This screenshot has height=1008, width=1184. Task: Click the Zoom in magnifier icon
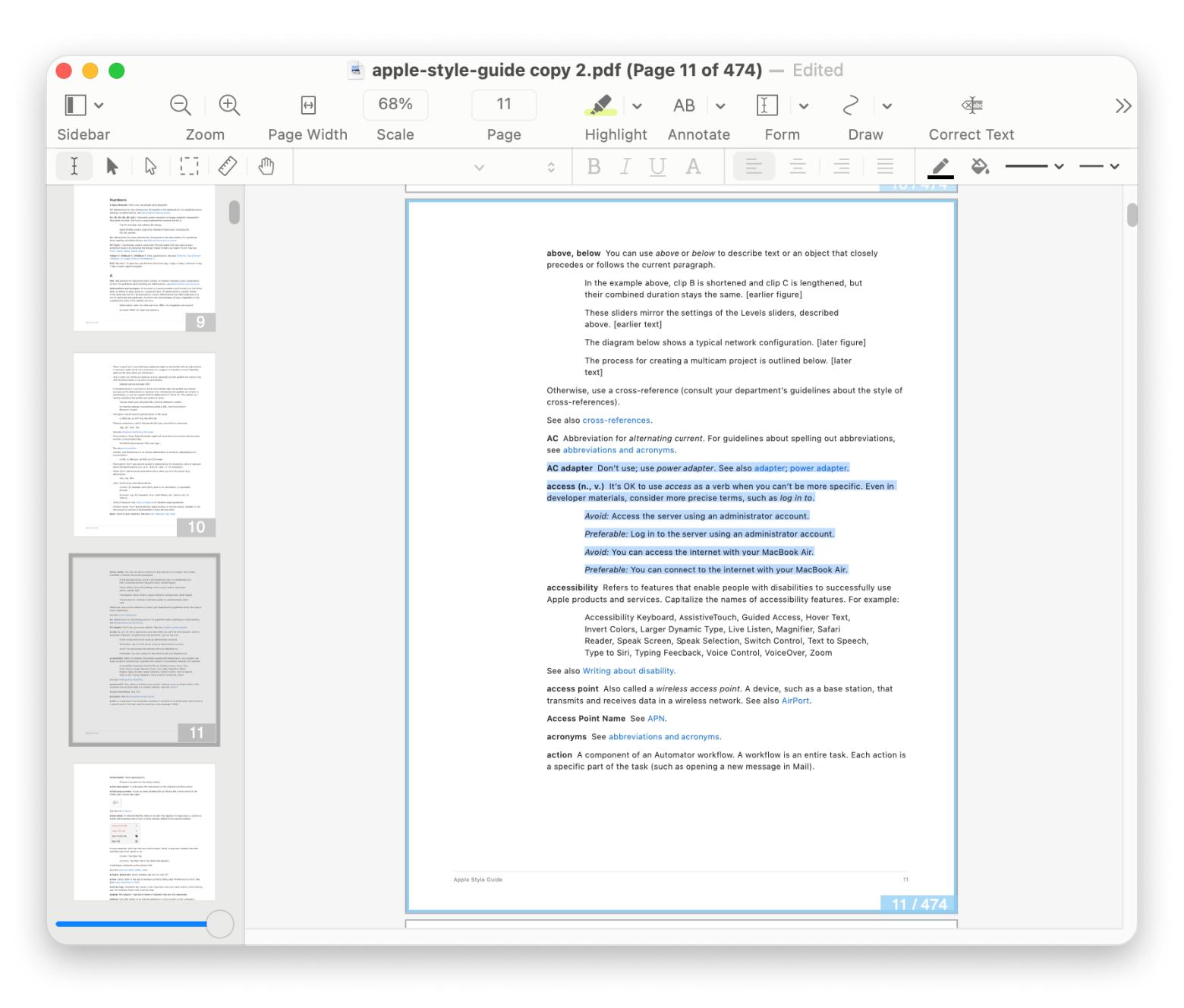point(229,105)
